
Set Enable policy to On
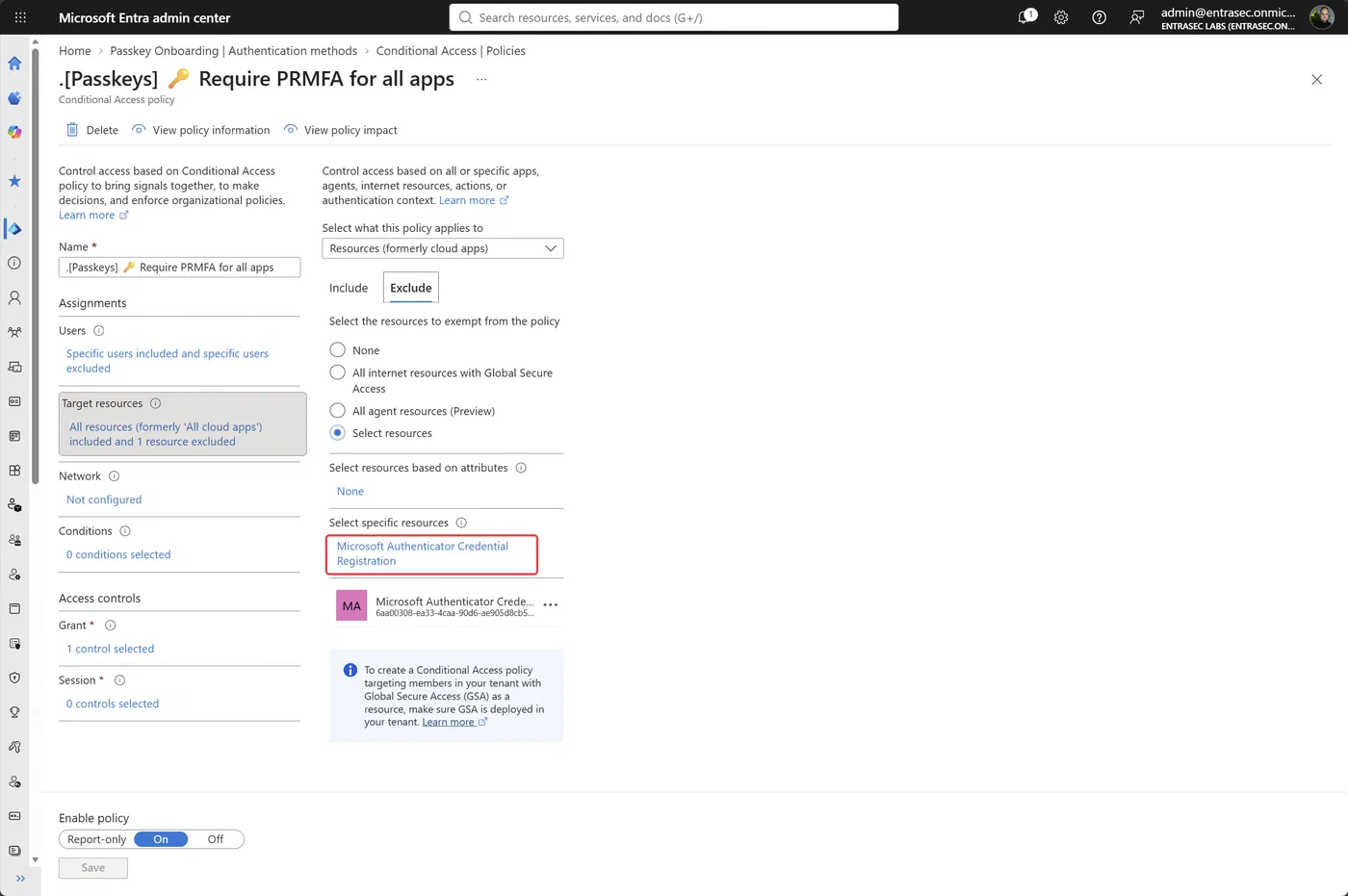tap(161, 839)
